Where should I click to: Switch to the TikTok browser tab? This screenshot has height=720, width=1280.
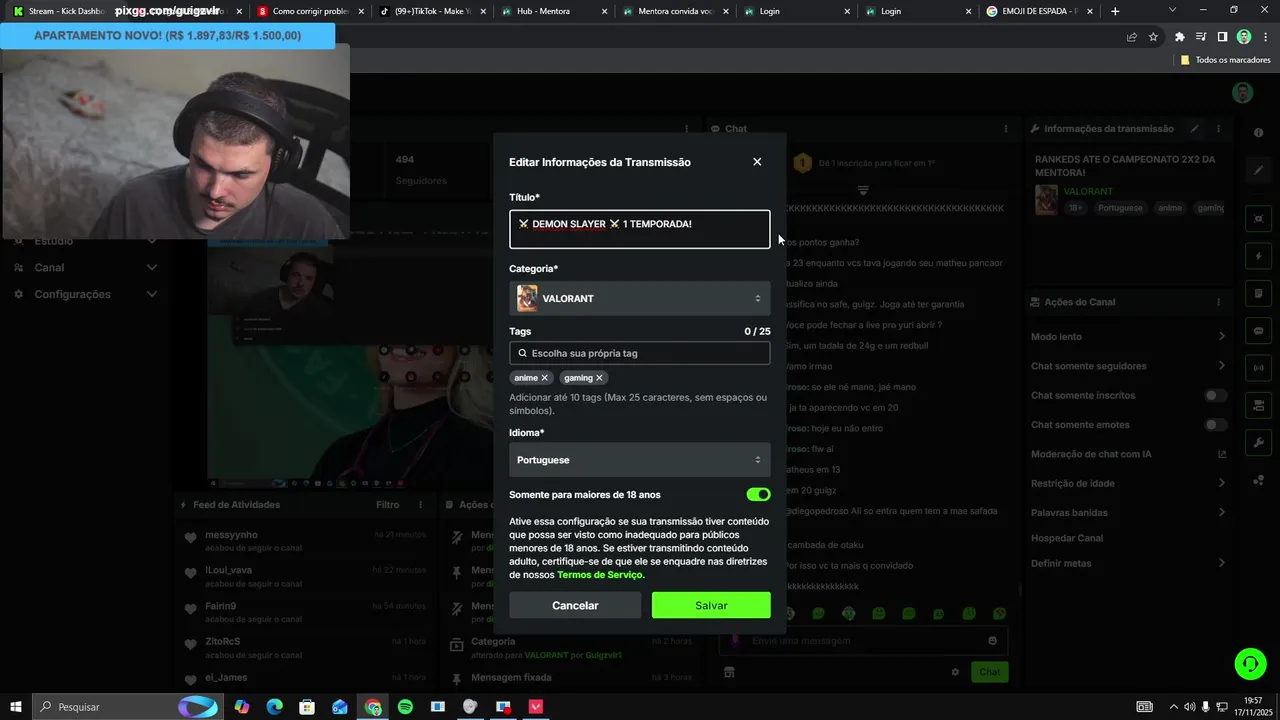[x=431, y=11]
